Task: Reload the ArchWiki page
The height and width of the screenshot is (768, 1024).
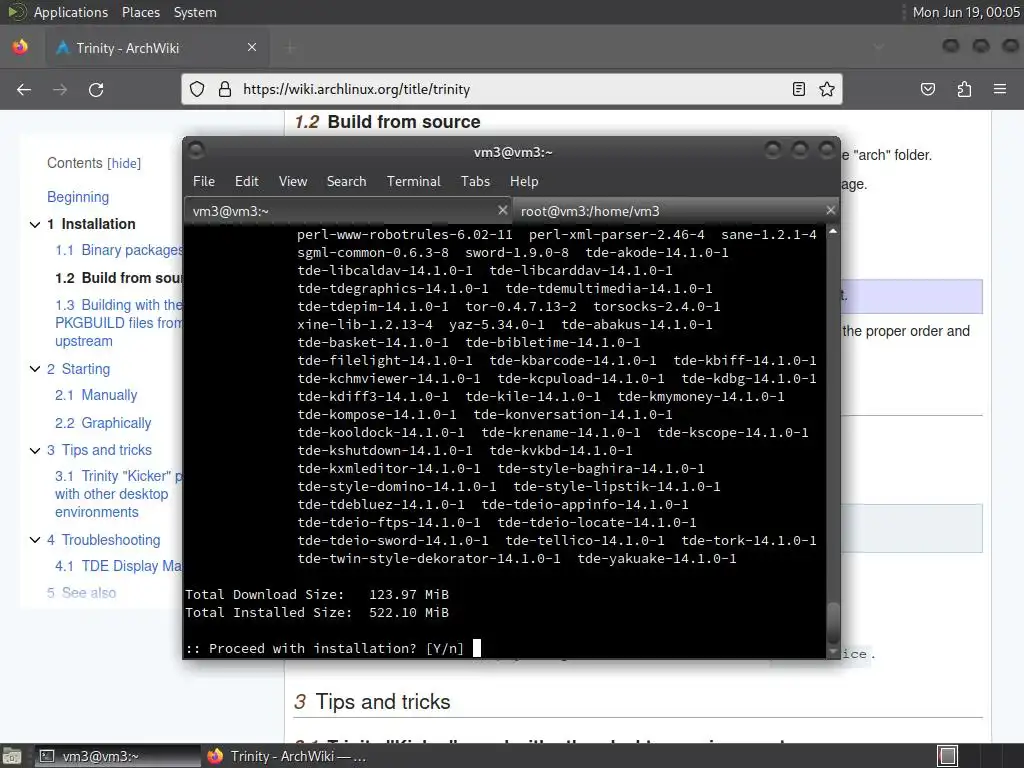Action: pos(96,89)
